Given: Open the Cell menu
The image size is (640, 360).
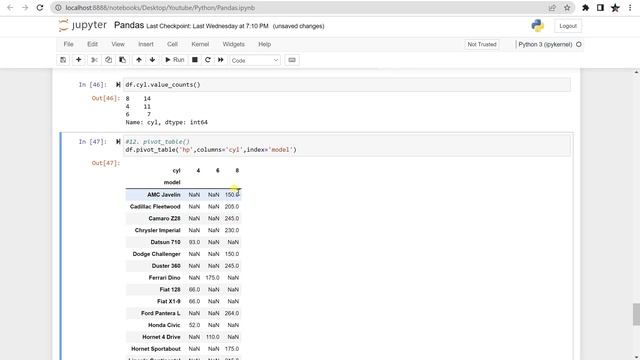Looking at the screenshot, I should click(172, 44).
